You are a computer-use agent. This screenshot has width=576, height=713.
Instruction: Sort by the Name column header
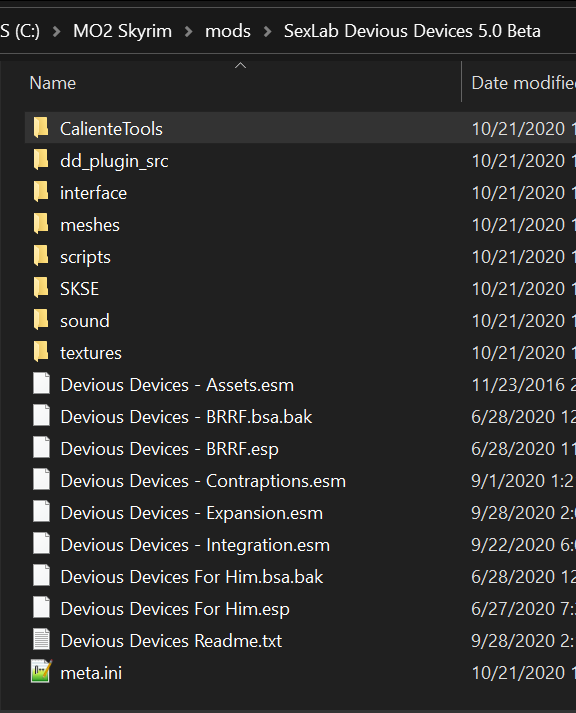pos(53,83)
